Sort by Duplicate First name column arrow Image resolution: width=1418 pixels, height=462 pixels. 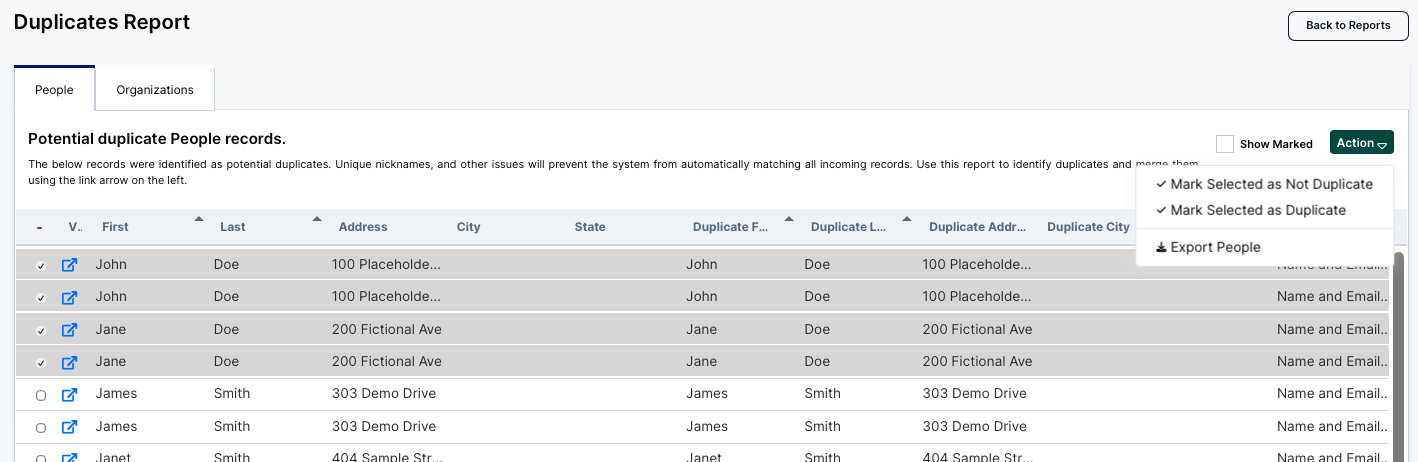click(789, 218)
